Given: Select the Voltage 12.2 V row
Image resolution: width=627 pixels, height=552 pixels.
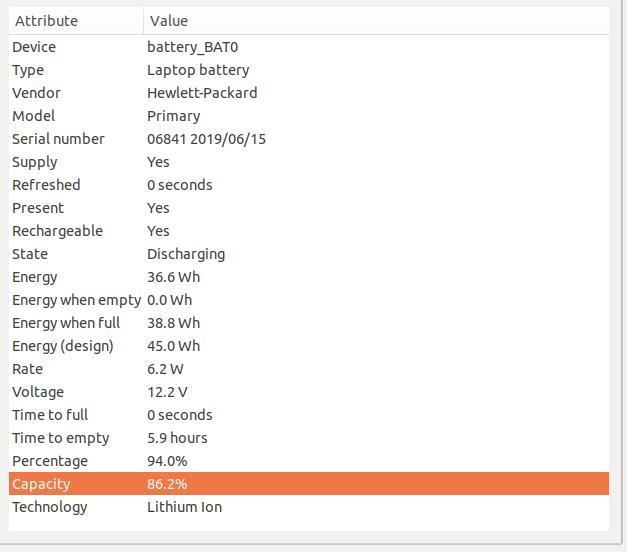Looking at the screenshot, I should tap(309, 392).
